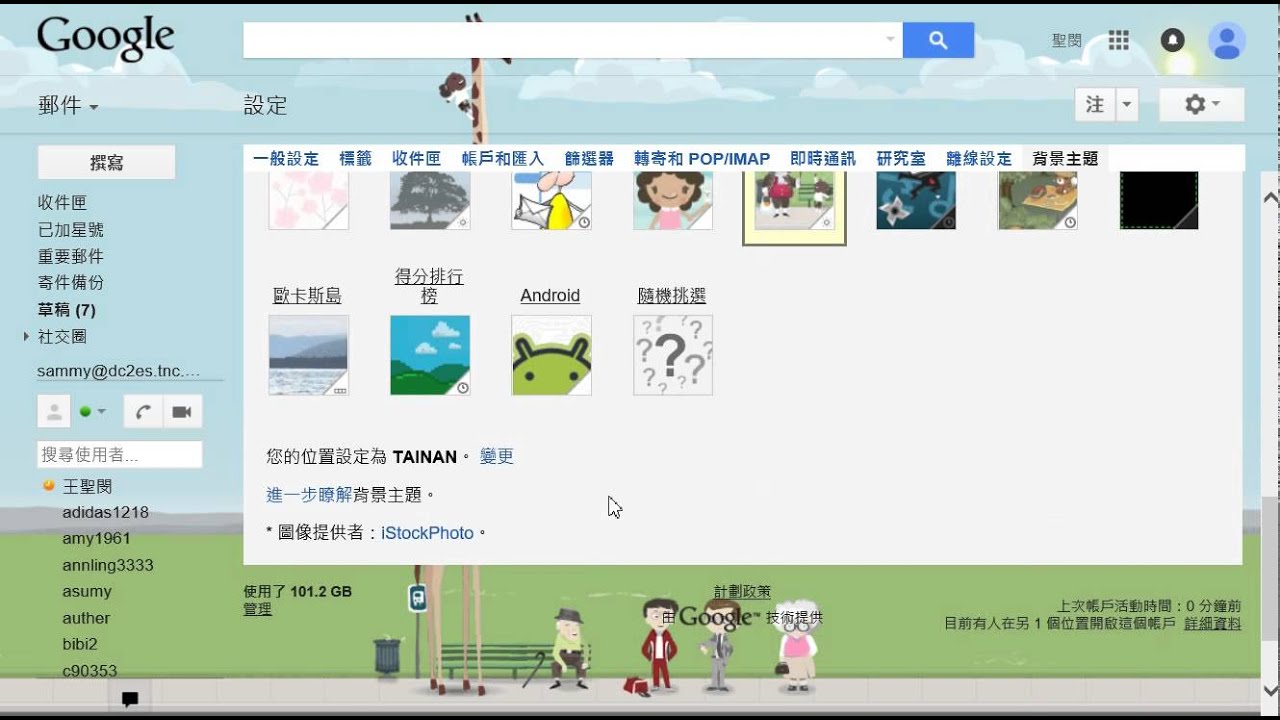Select the envelope character theme thumbnail
This screenshot has width=1280, height=720.
(x=551, y=200)
